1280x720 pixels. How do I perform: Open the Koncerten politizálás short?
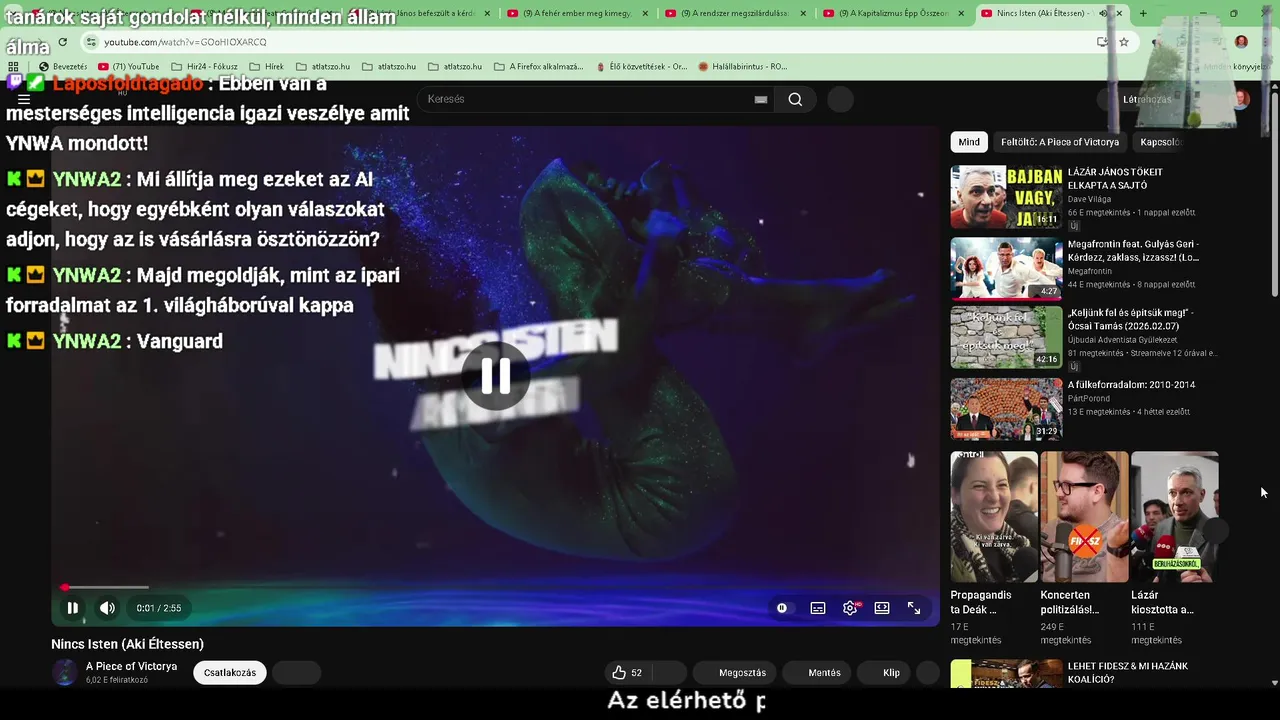(1084, 517)
